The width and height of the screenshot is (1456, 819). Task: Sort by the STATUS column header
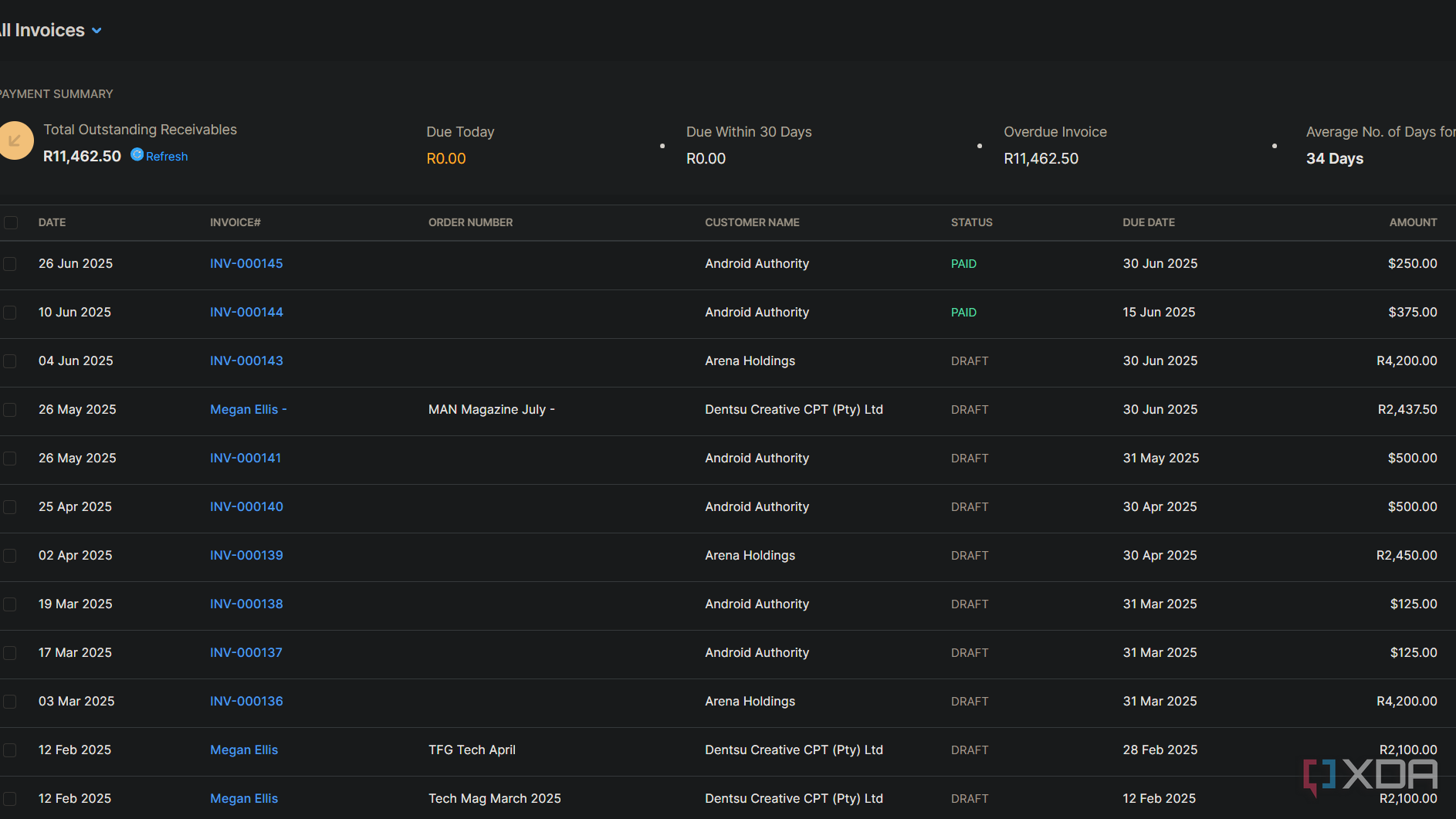(x=971, y=222)
